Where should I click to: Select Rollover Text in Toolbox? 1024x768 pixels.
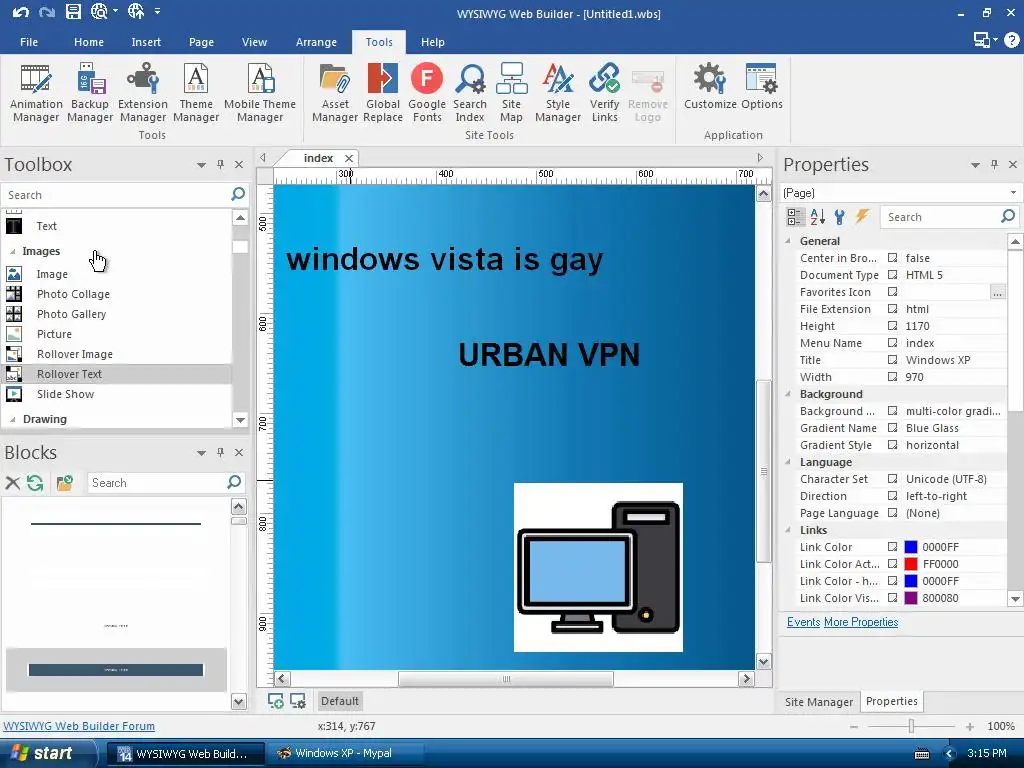pos(117,374)
